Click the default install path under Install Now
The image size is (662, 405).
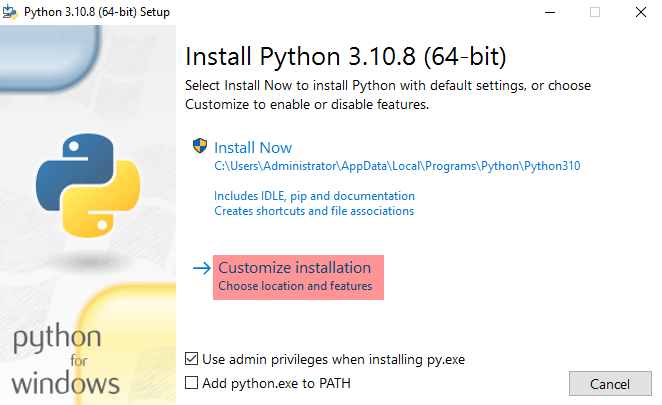[397, 166]
